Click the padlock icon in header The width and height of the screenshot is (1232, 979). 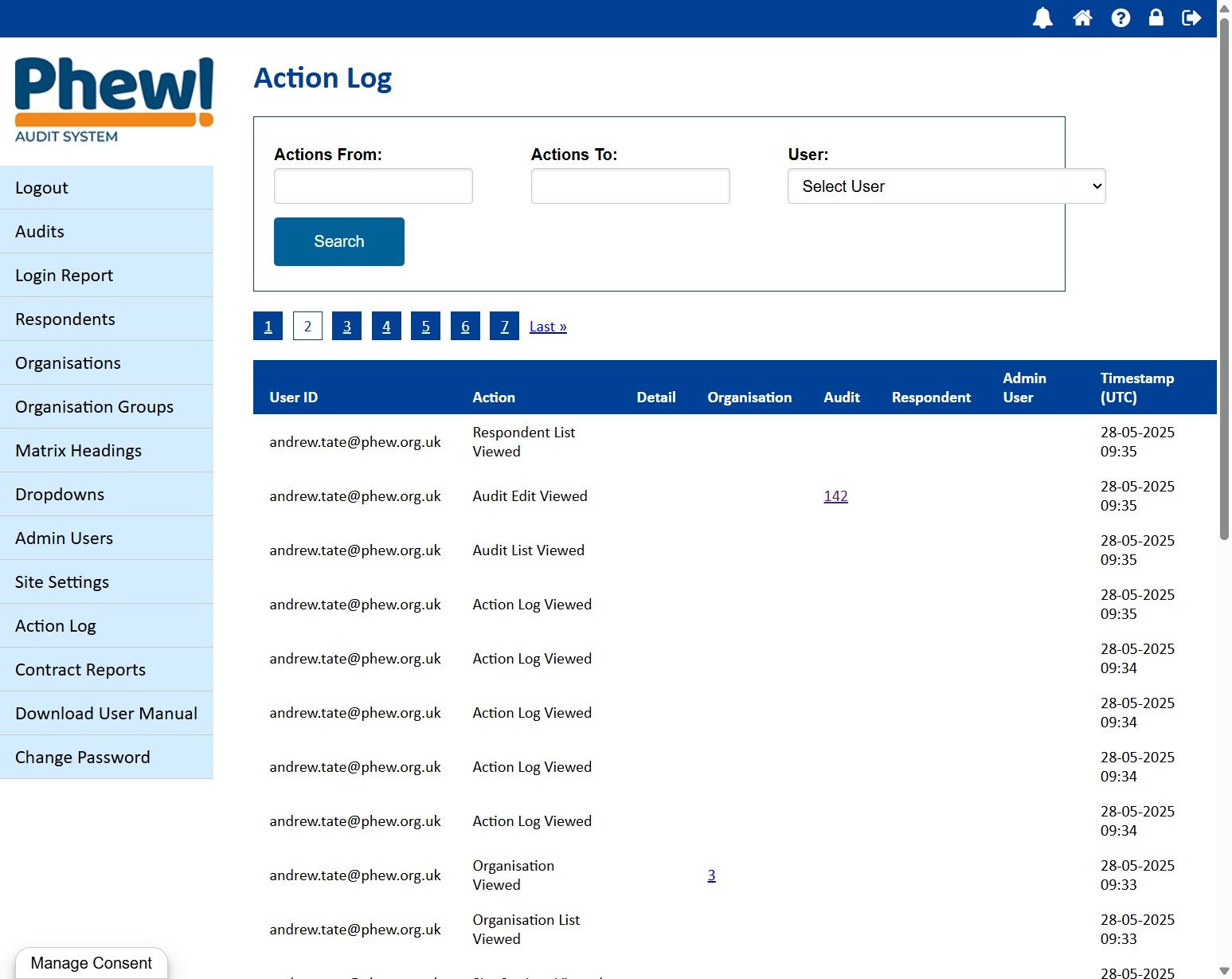point(1156,18)
